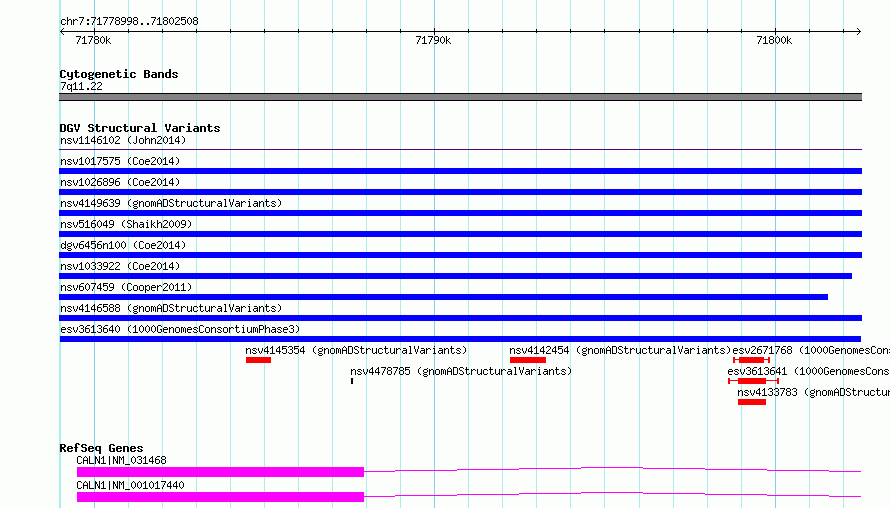Click the small nsv4478785 variant marker
The image size is (890, 508).
[352, 381]
